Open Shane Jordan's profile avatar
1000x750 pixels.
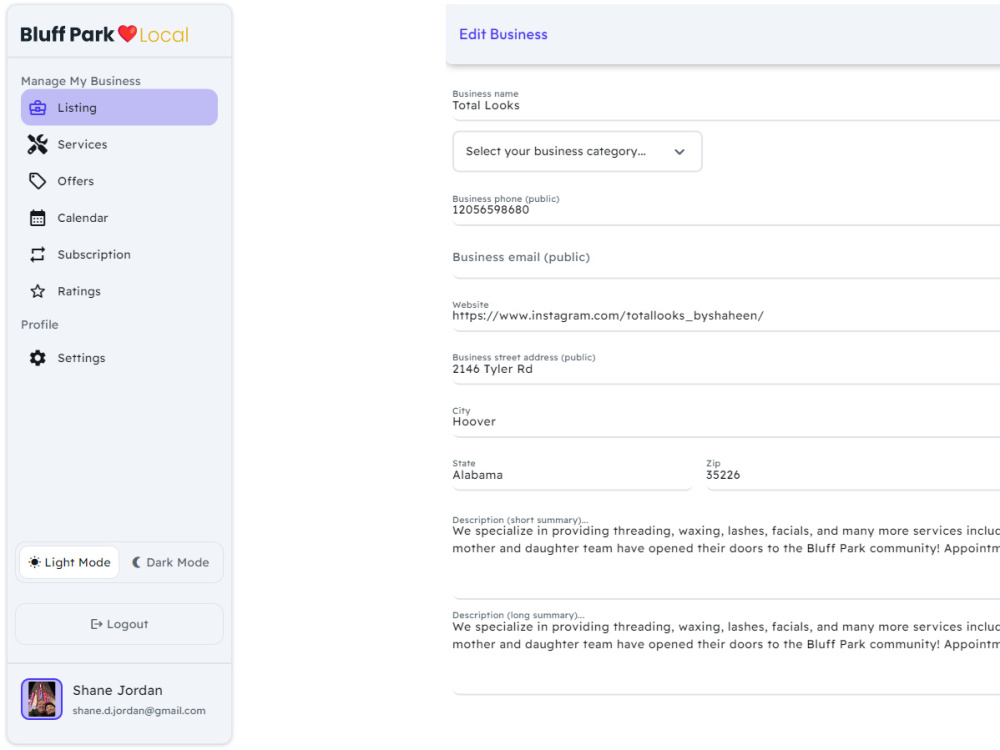point(41,699)
